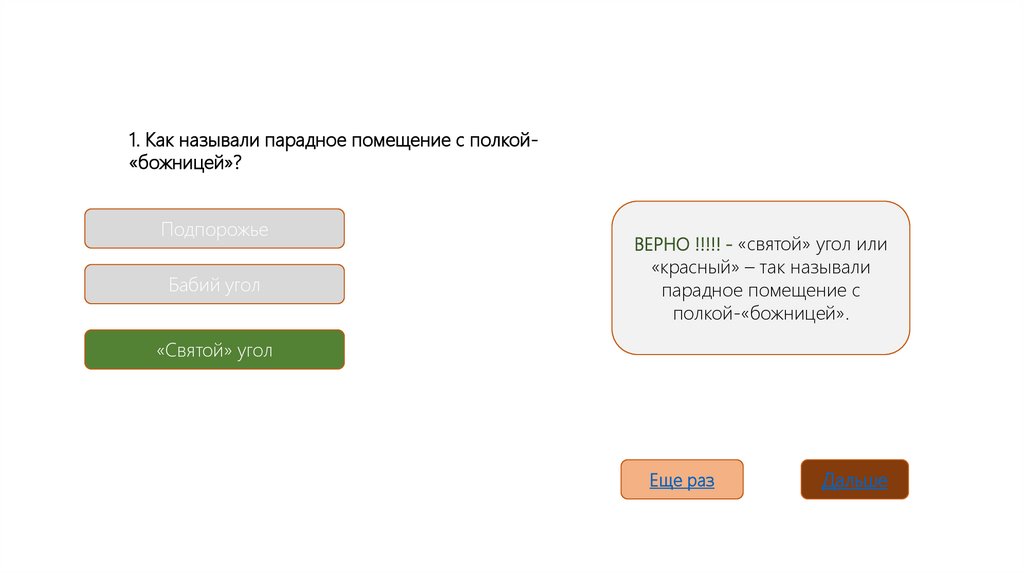Screen dimensions: 1024x574
Task: Click парадное помещение с in the feedback box
Action: pyautogui.click(x=761, y=290)
